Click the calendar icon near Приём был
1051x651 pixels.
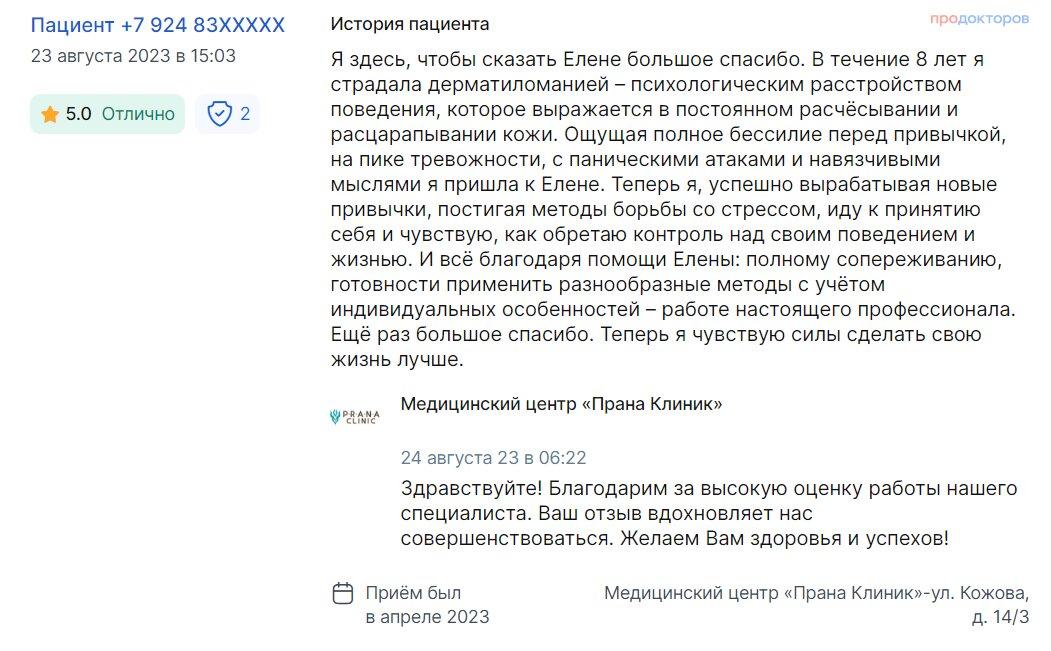pos(343,593)
